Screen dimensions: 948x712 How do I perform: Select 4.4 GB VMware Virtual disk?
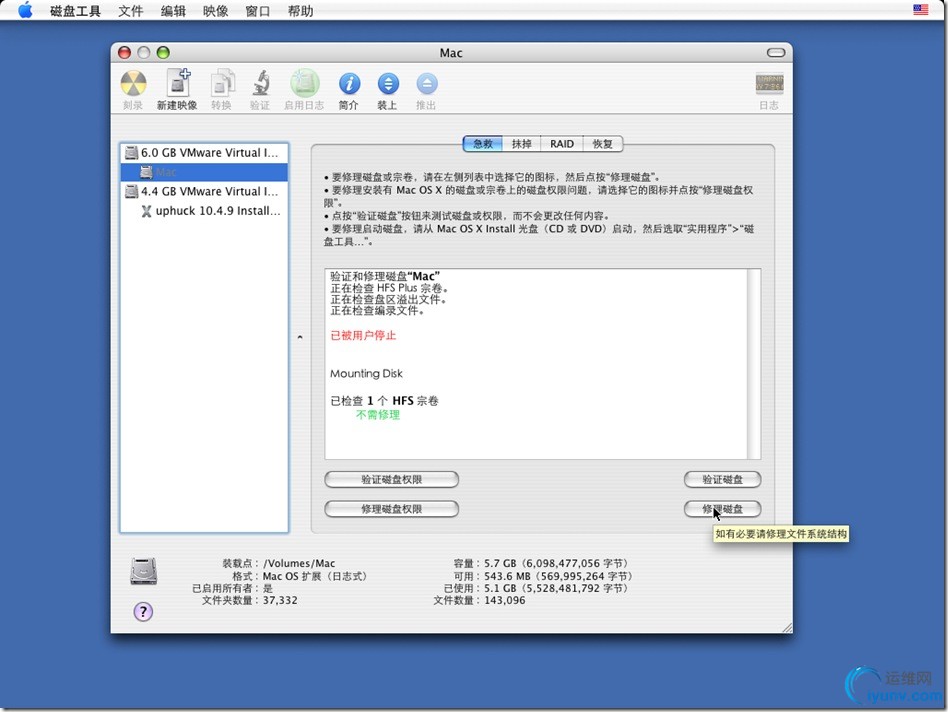click(x=204, y=192)
